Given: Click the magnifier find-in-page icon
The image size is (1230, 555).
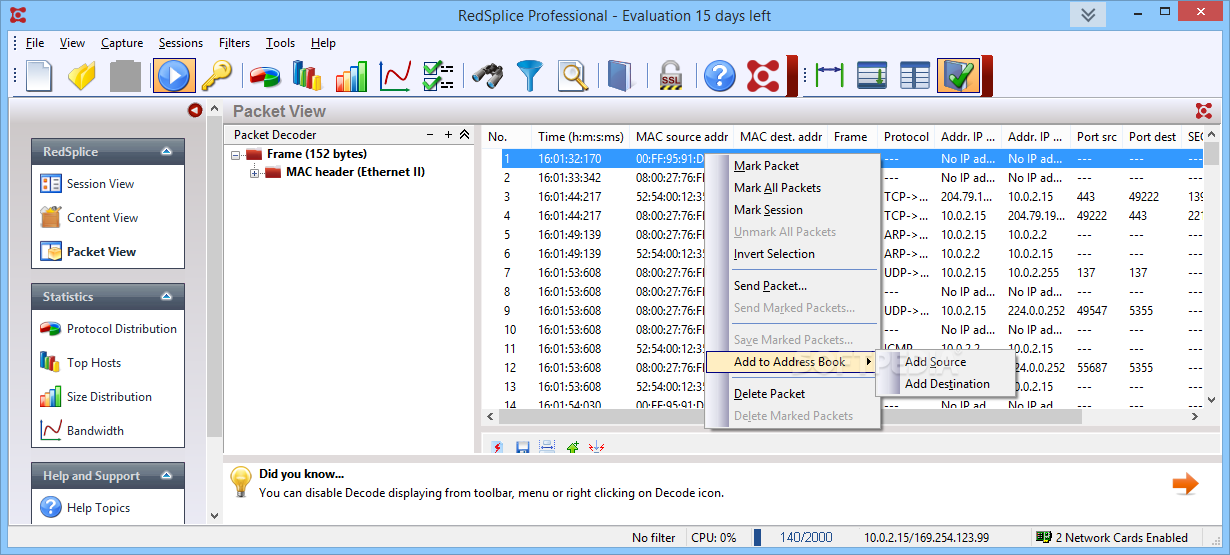Looking at the screenshot, I should pos(572,76).
